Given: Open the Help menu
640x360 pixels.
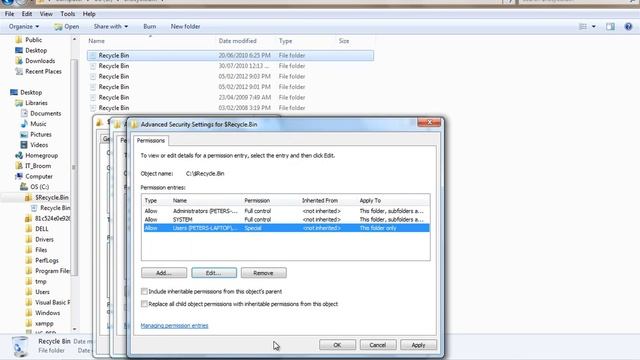Looking at the screenshot, I should pos(89,14).
